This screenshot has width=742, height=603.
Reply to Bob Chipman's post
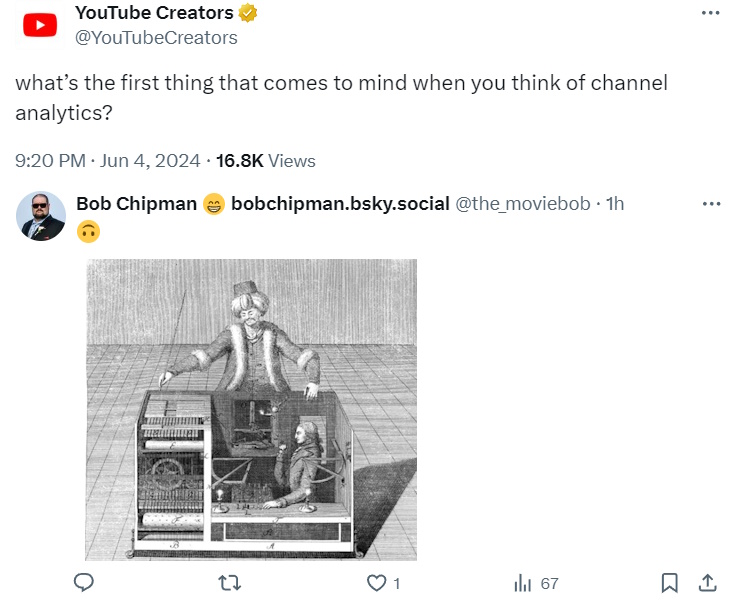(x=85, y=582)
